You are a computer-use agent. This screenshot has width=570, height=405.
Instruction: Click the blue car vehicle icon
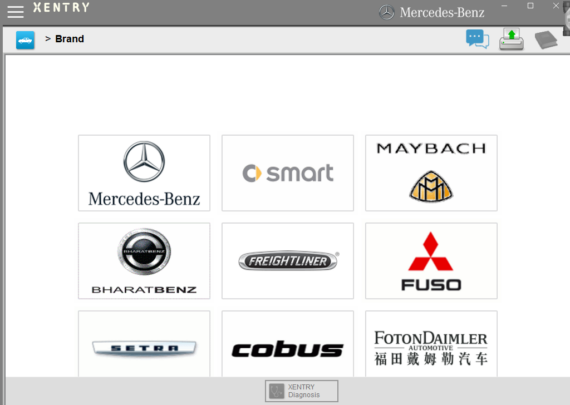click(x=25, y=40)
